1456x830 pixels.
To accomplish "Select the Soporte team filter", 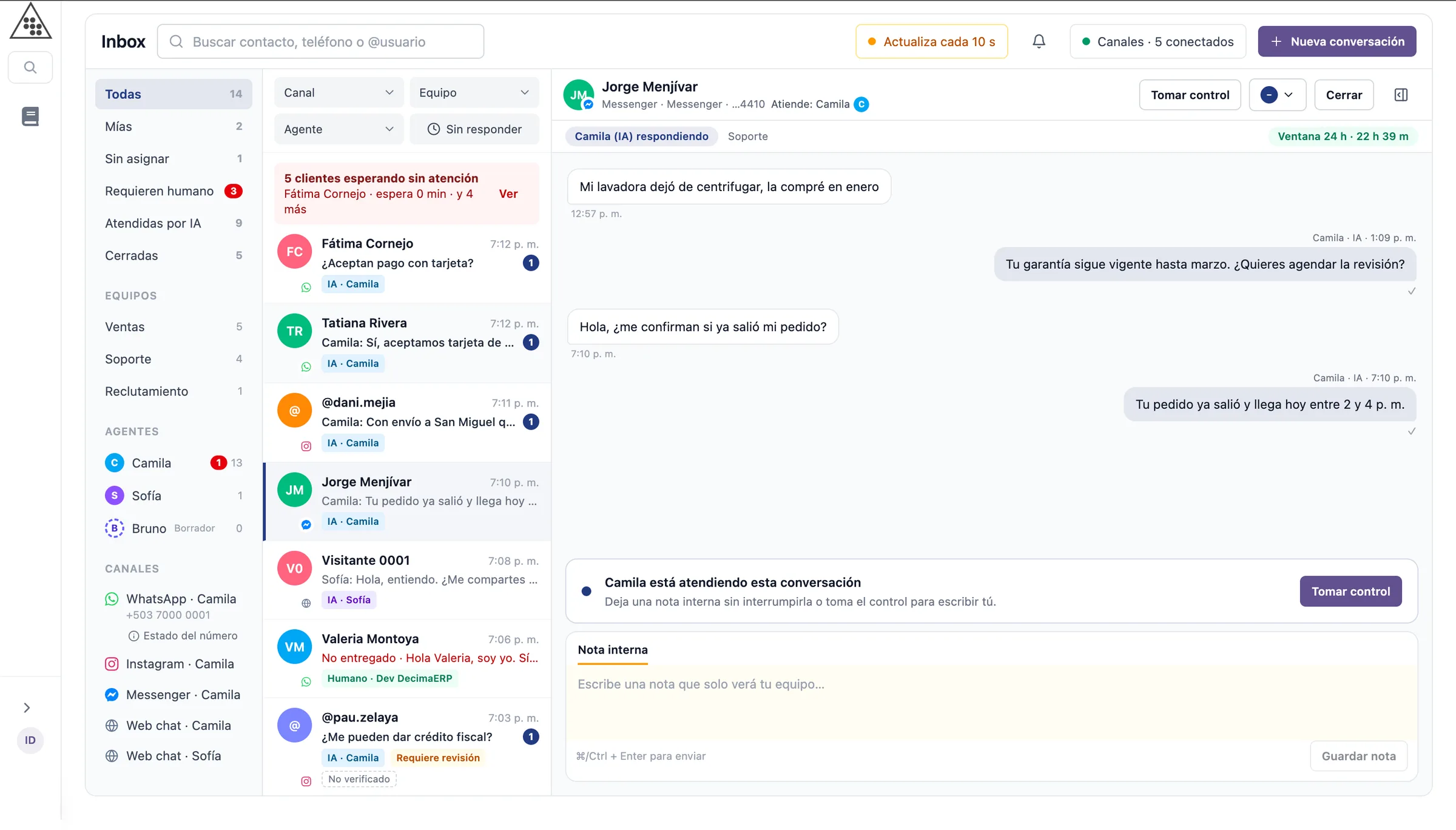I will pyautogui.click(x=174, y=359).
